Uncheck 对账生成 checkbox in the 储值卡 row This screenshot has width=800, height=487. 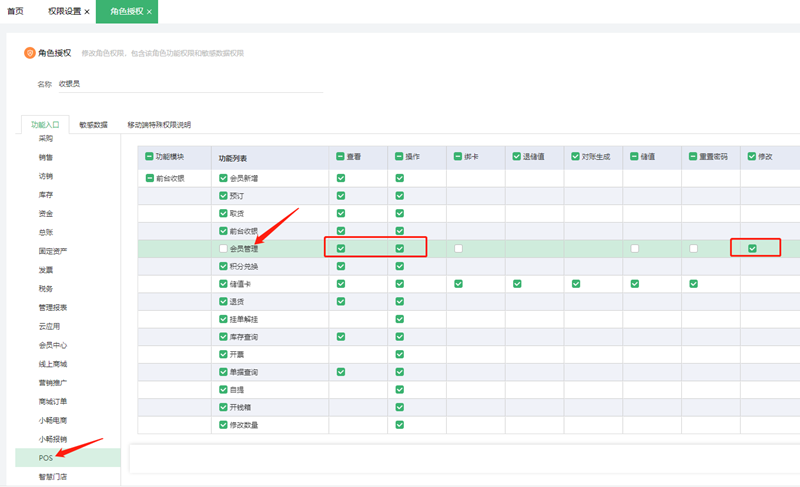click(x=576, y=284)
